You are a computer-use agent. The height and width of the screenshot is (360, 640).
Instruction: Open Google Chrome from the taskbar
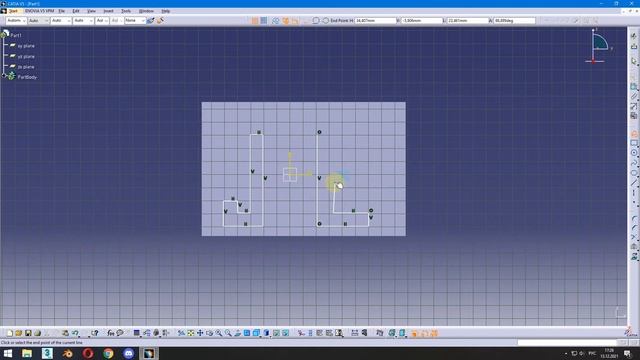click(x=108, y=353)
